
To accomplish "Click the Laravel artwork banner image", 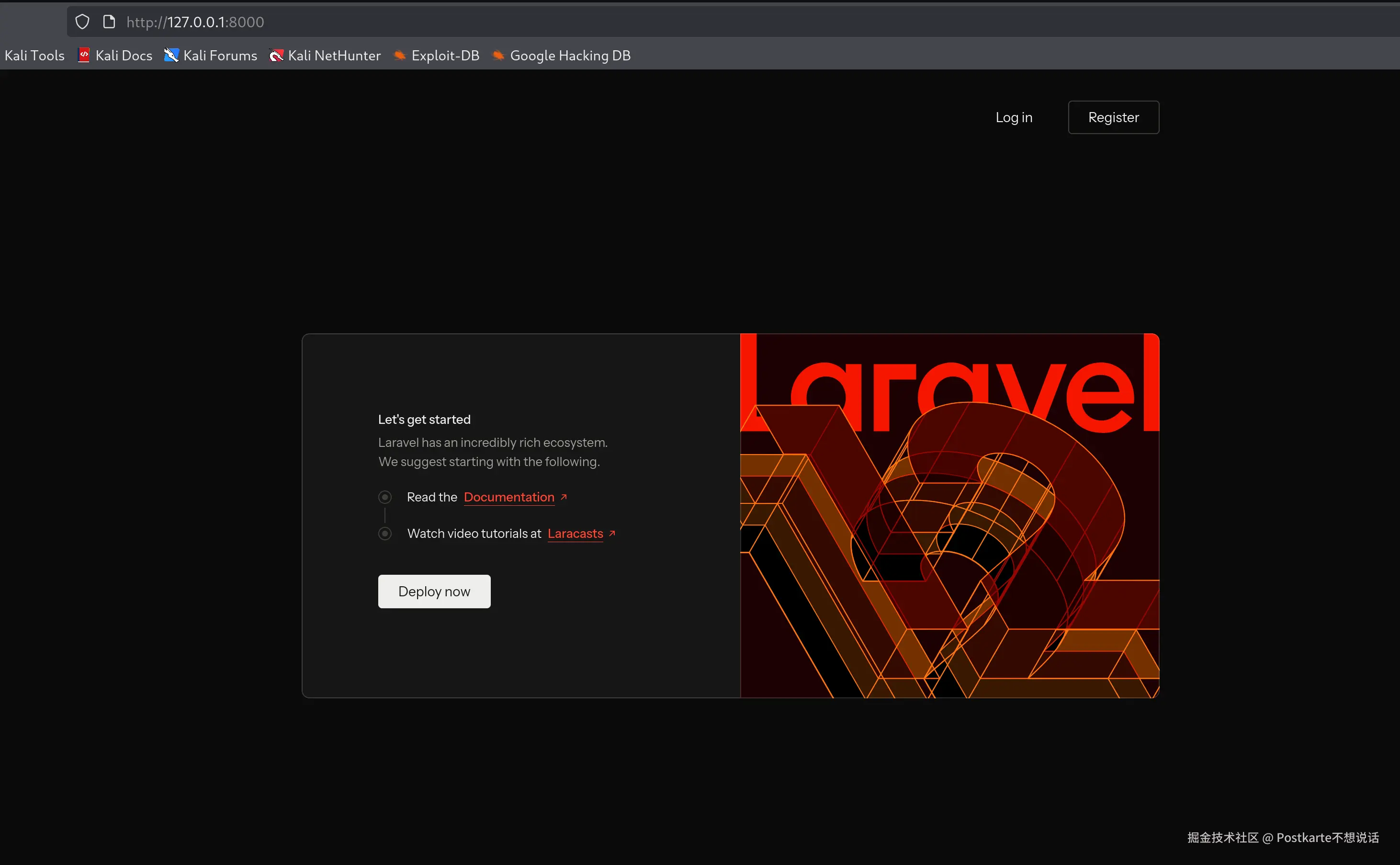I will [x=949, y=515].
